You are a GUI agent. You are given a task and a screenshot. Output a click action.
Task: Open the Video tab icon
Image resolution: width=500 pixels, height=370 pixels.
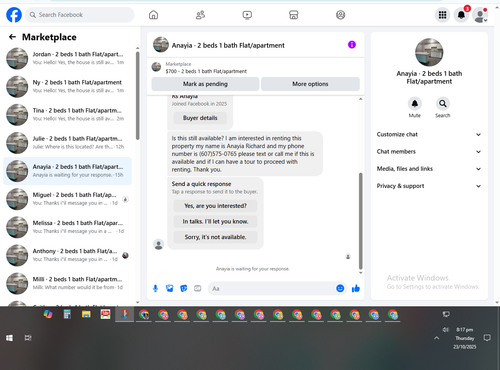[x=247, y=15]
